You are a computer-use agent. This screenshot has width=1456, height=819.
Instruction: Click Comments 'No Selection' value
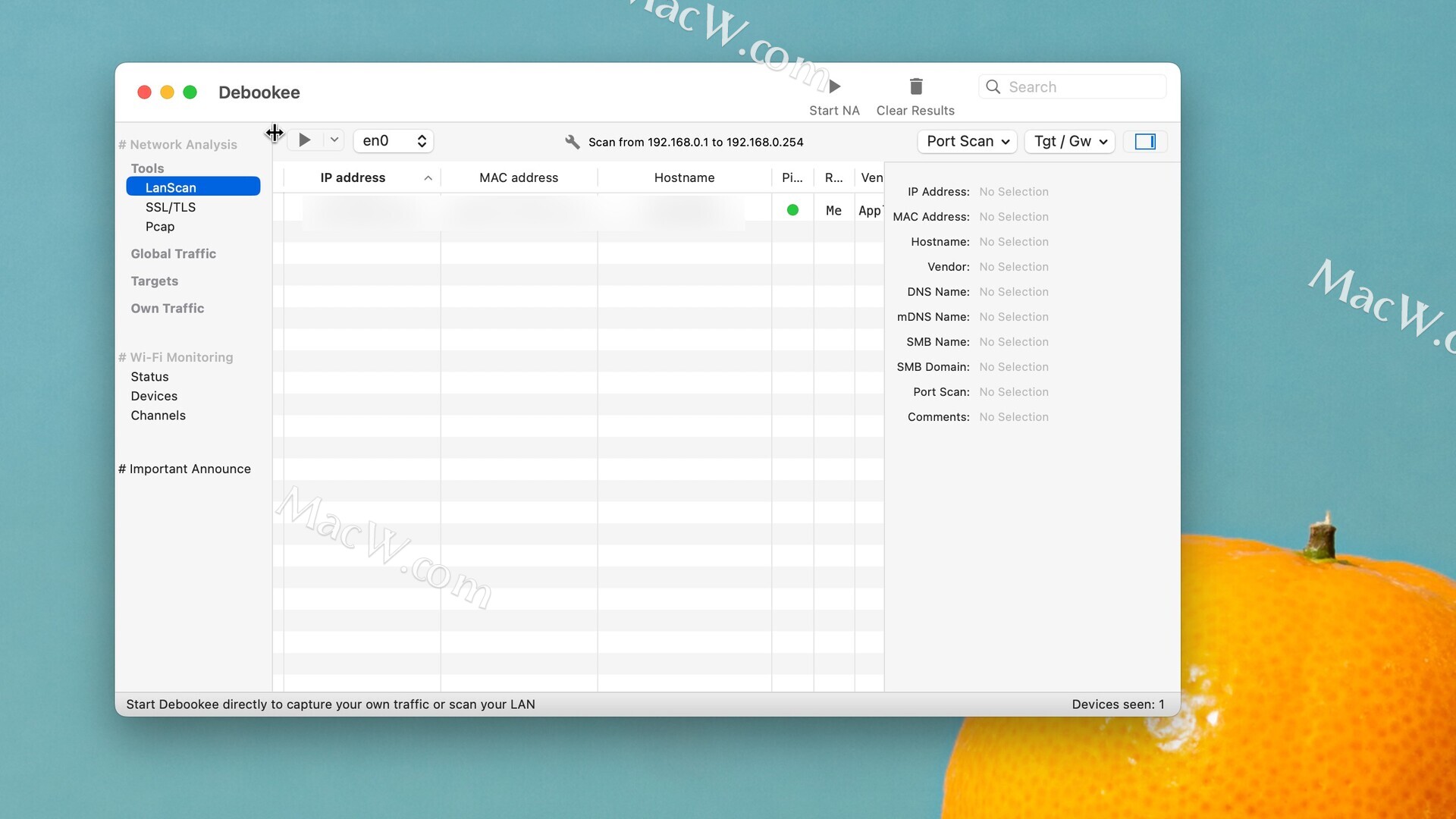tap(1014, 417)
